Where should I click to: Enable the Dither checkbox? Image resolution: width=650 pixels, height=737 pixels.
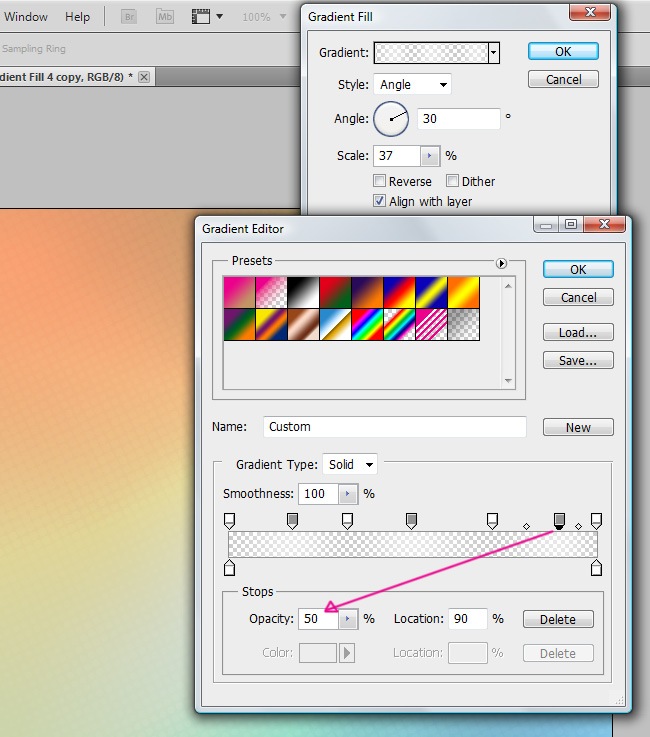click(453, 181)
